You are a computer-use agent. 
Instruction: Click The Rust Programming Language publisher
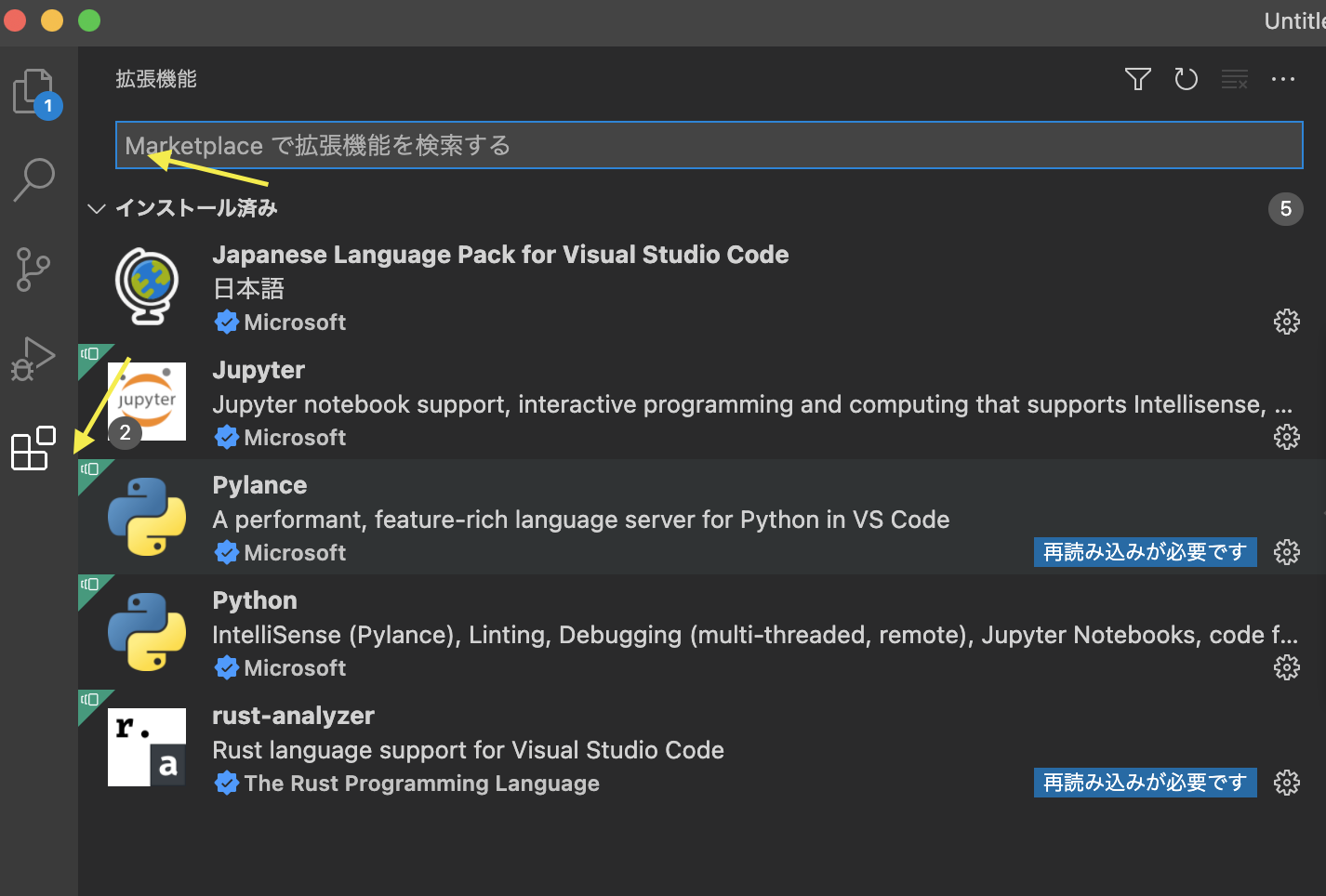click(421, 784)
